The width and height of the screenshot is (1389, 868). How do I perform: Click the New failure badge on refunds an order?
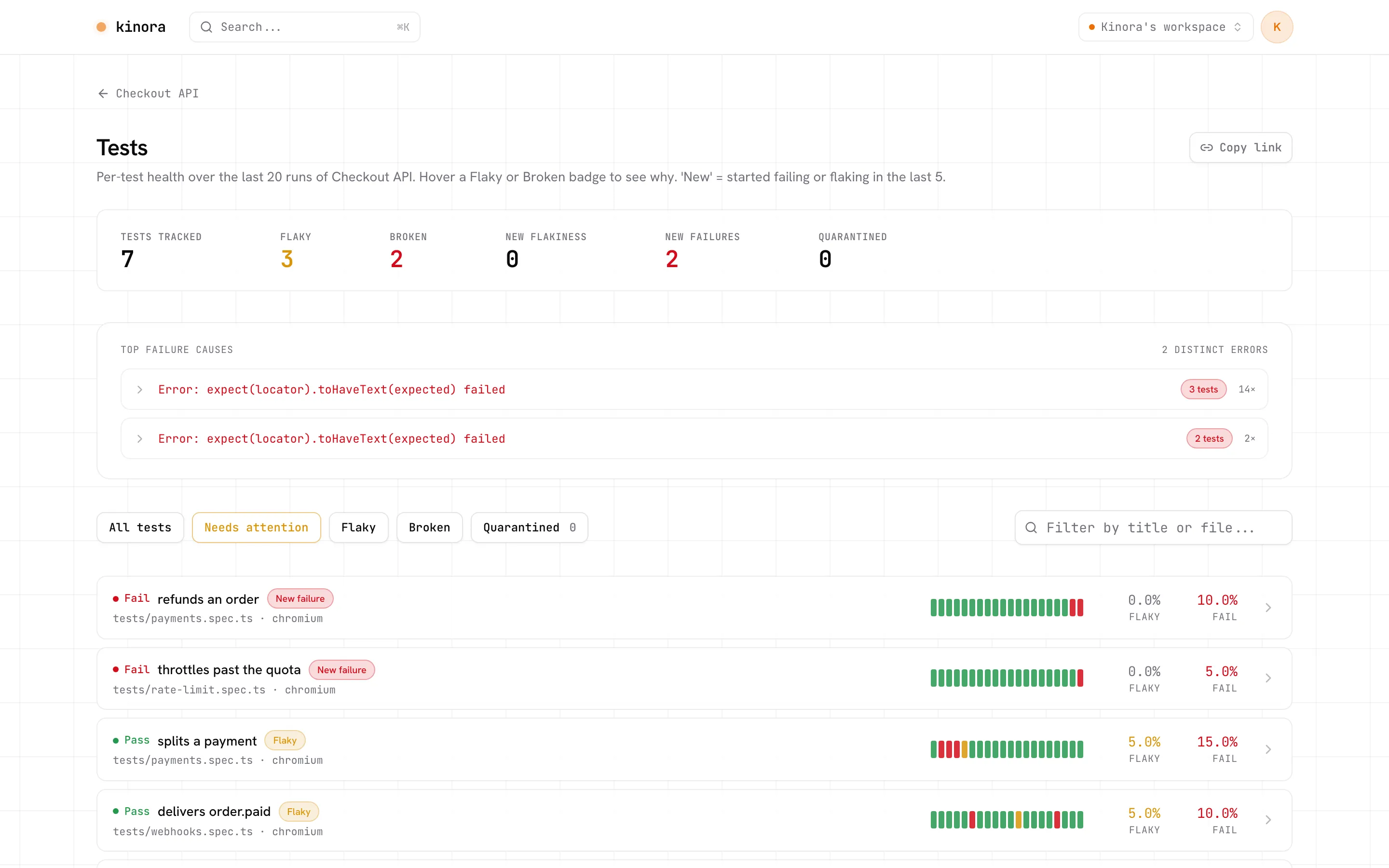[300, 599]
